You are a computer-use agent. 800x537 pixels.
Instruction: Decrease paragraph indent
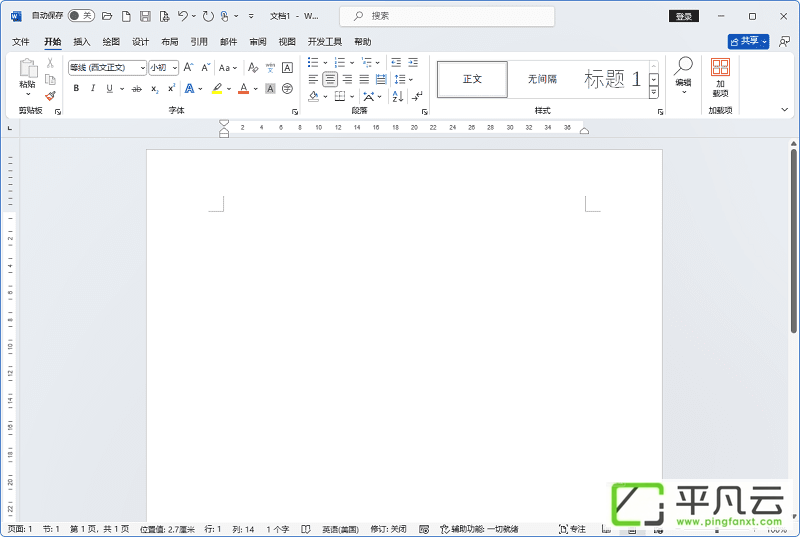[x=396, y=62]
